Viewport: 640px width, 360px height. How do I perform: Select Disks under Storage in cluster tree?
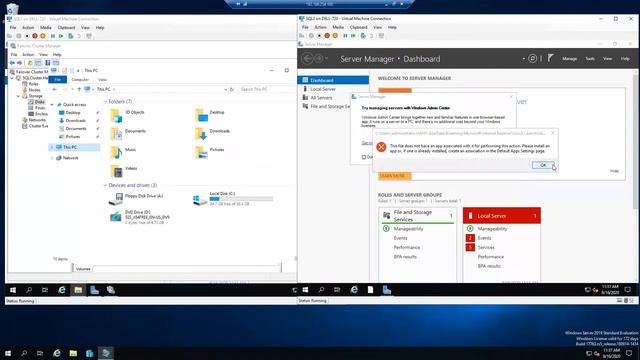click(40, 102)
